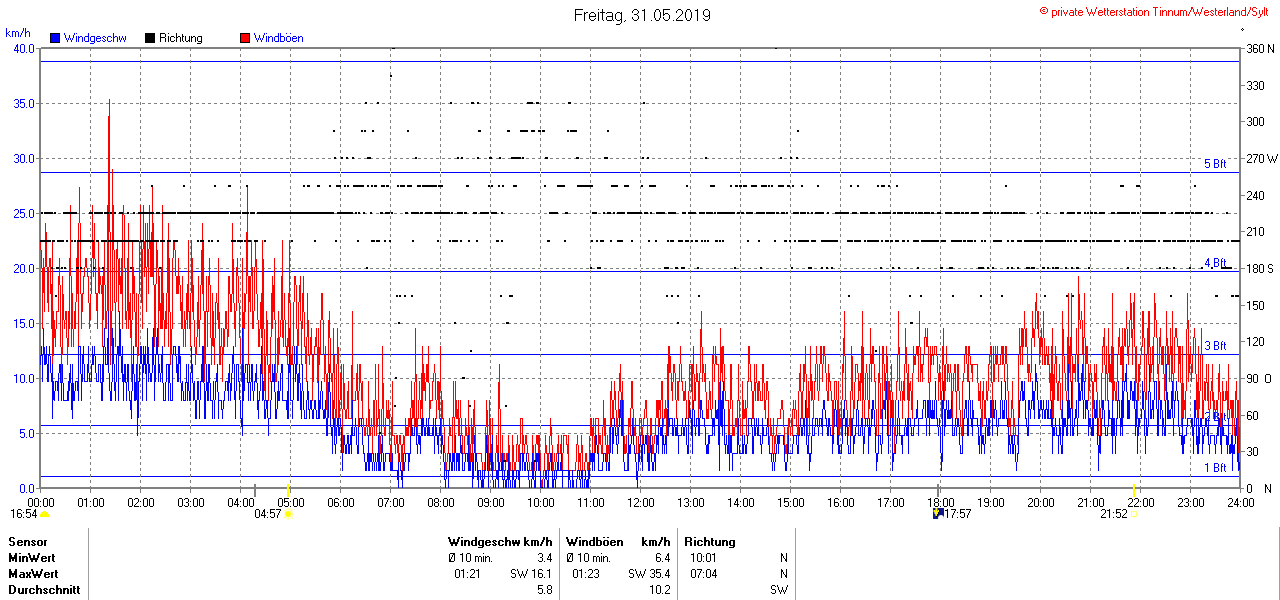Click the 21:52 sunset time label

click(1114, 514)
